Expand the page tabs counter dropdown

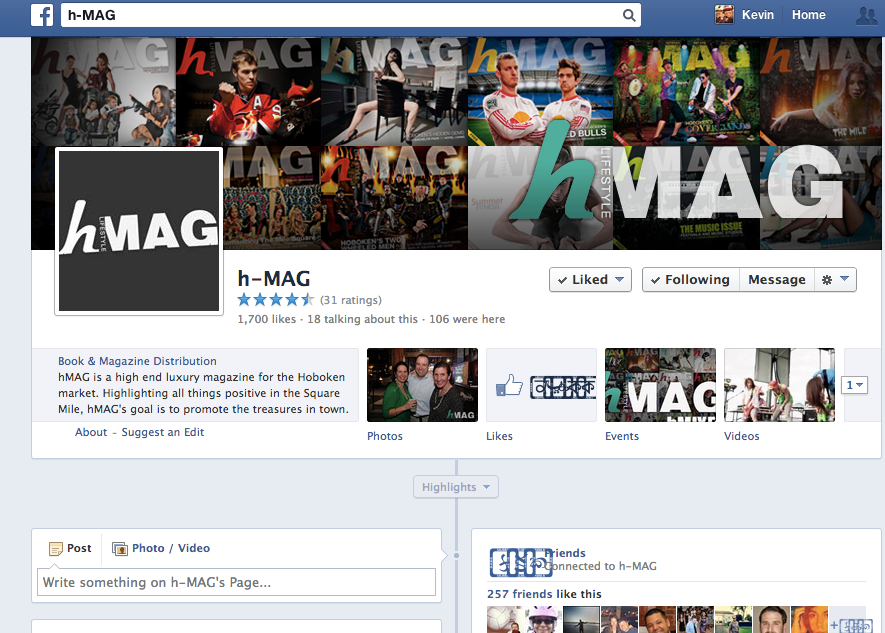854,385
